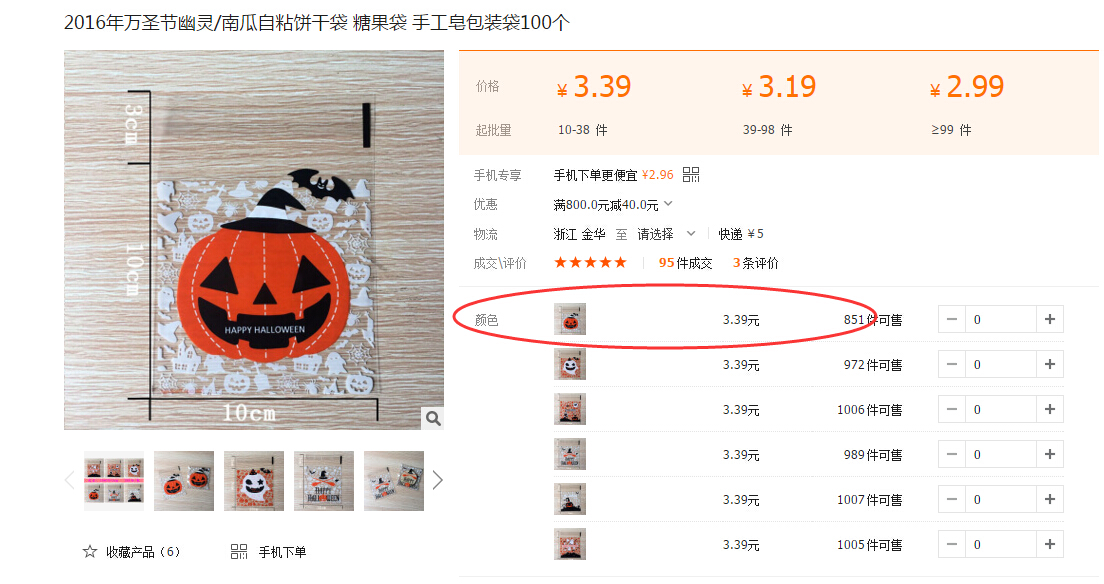Increase quantity for the 851件可售 row
The width and height of the screenshot is (1104, 584).
(x=1050, y=319)
